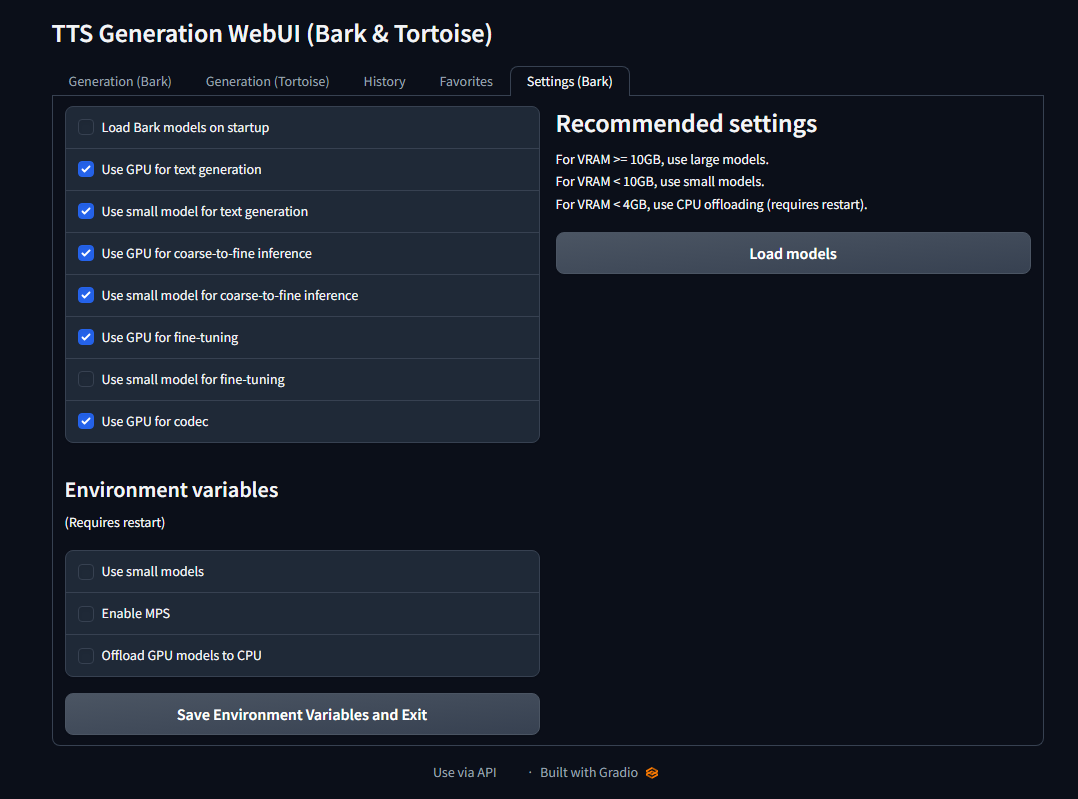Click the Recommended settings heading
Viewport: 1078px width, 799px height.
click(x=686, y=124)
